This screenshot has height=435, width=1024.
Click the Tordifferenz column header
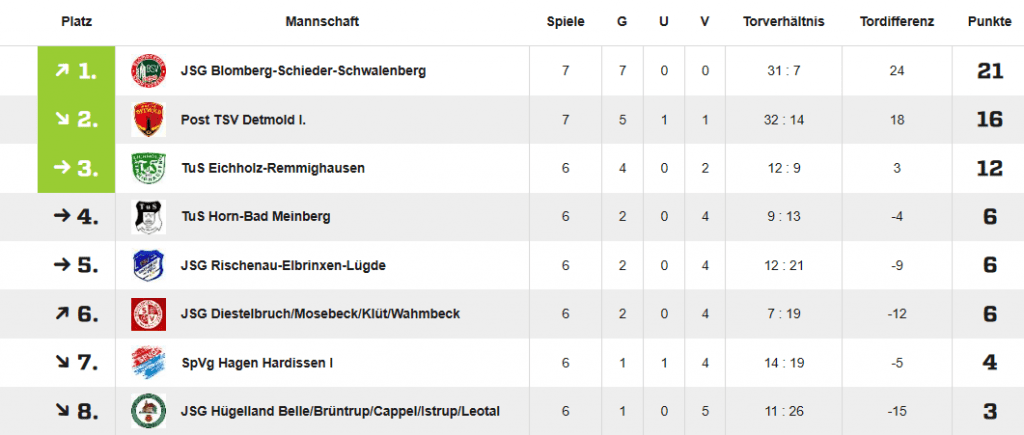pos(897,22)
